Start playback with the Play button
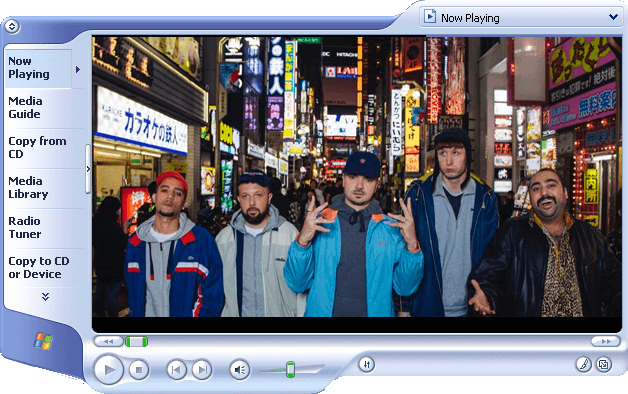 (x=109, y=370)
